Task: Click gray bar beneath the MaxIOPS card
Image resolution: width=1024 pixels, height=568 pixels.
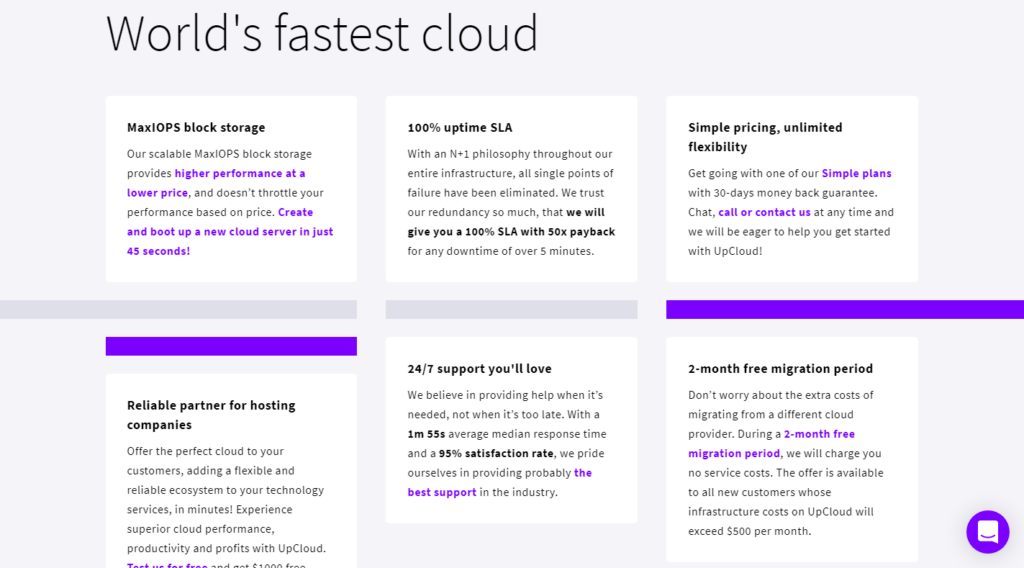Action: point(178,310)
